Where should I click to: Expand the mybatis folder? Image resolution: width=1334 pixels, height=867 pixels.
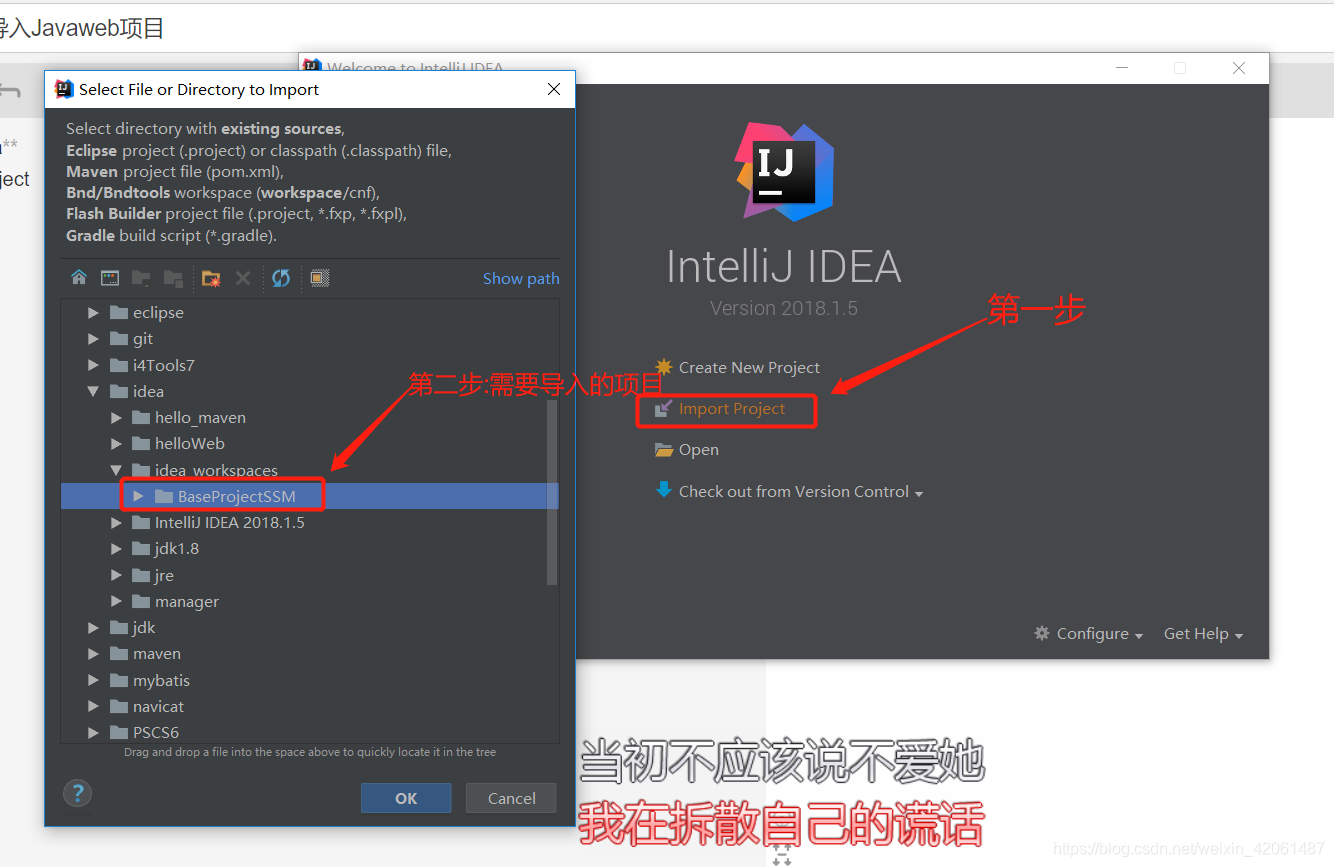[x=93, y=680]
